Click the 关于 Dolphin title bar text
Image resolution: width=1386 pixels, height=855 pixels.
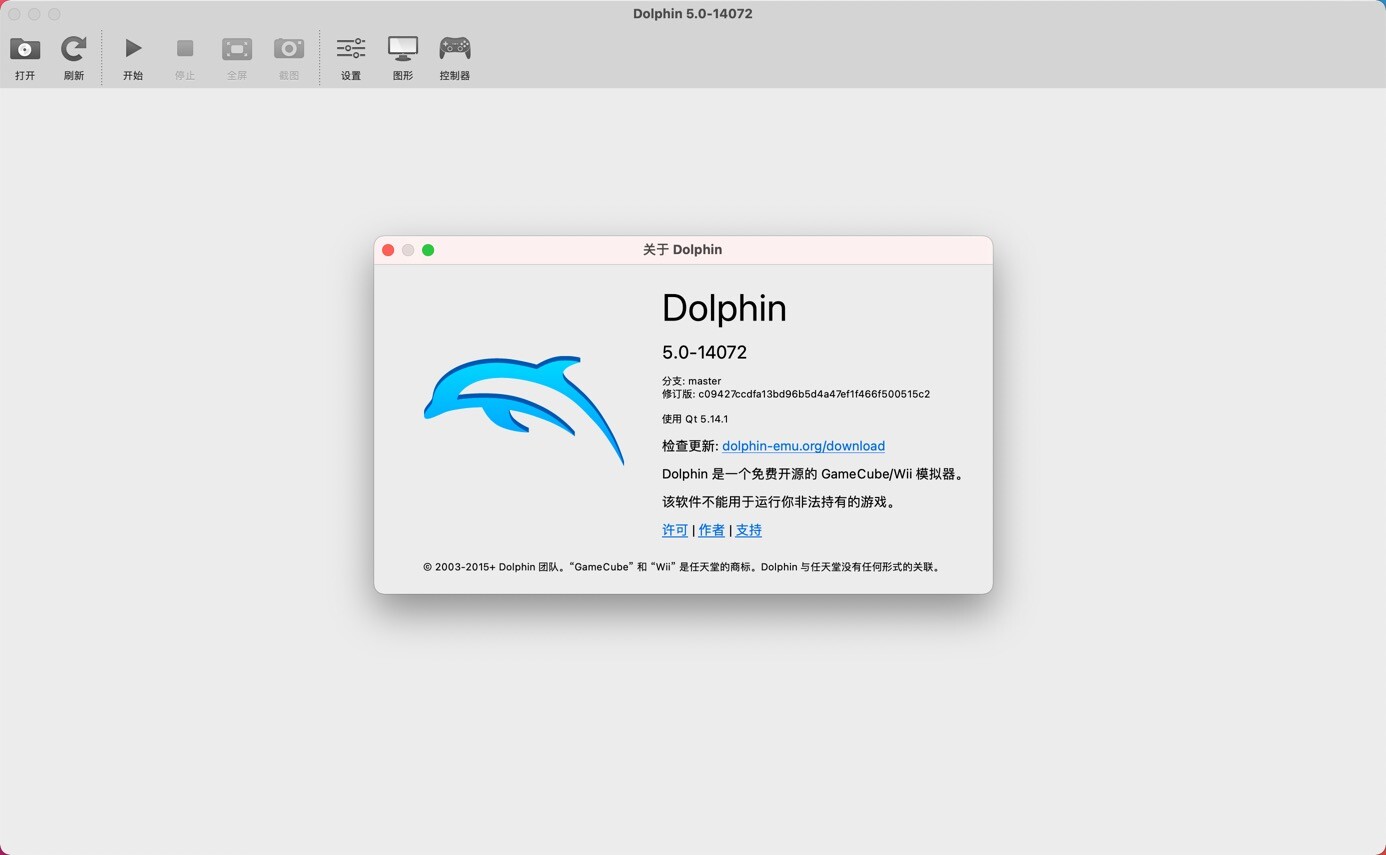682,250
